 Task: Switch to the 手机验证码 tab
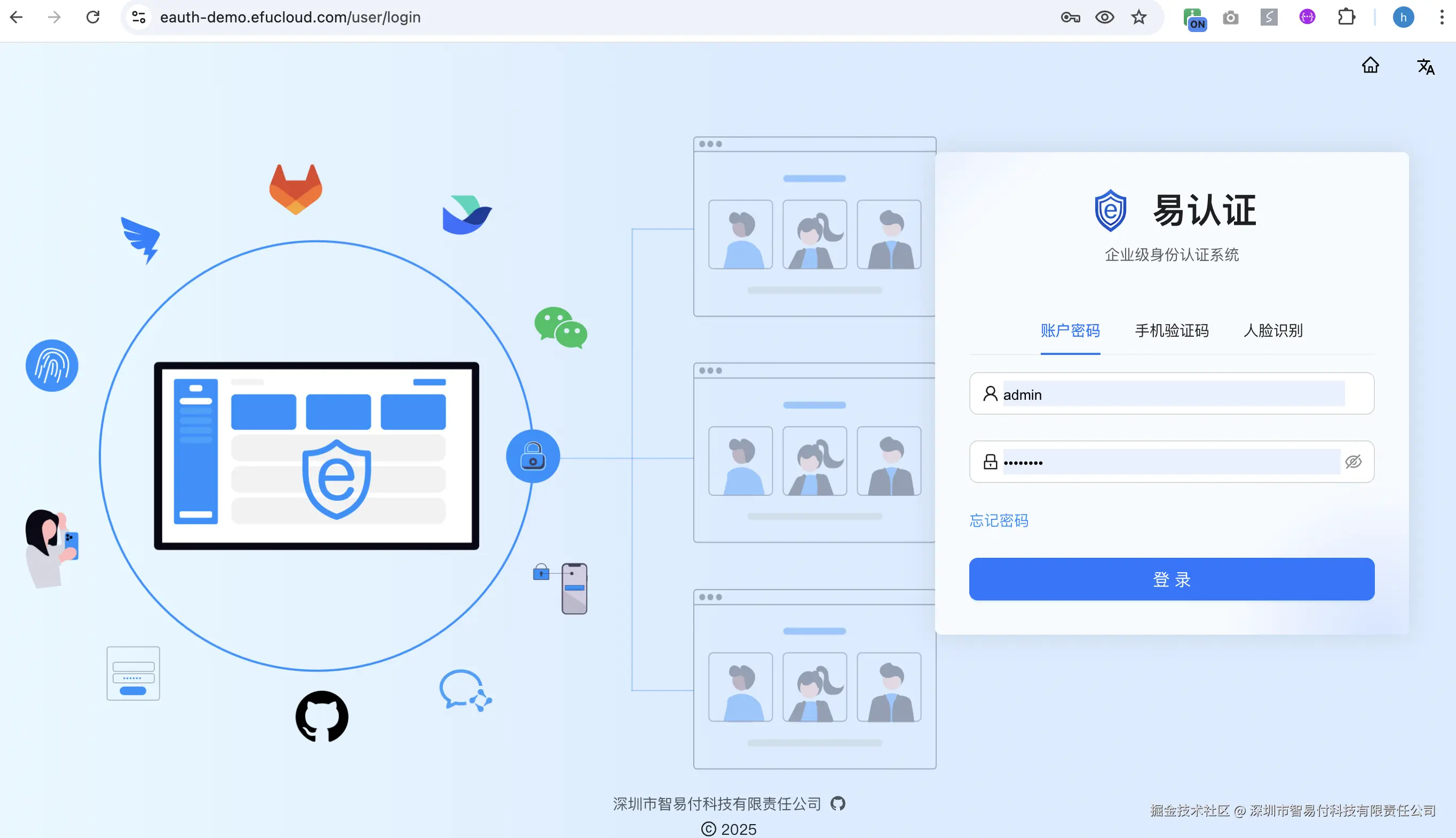tap(1171, 331)
